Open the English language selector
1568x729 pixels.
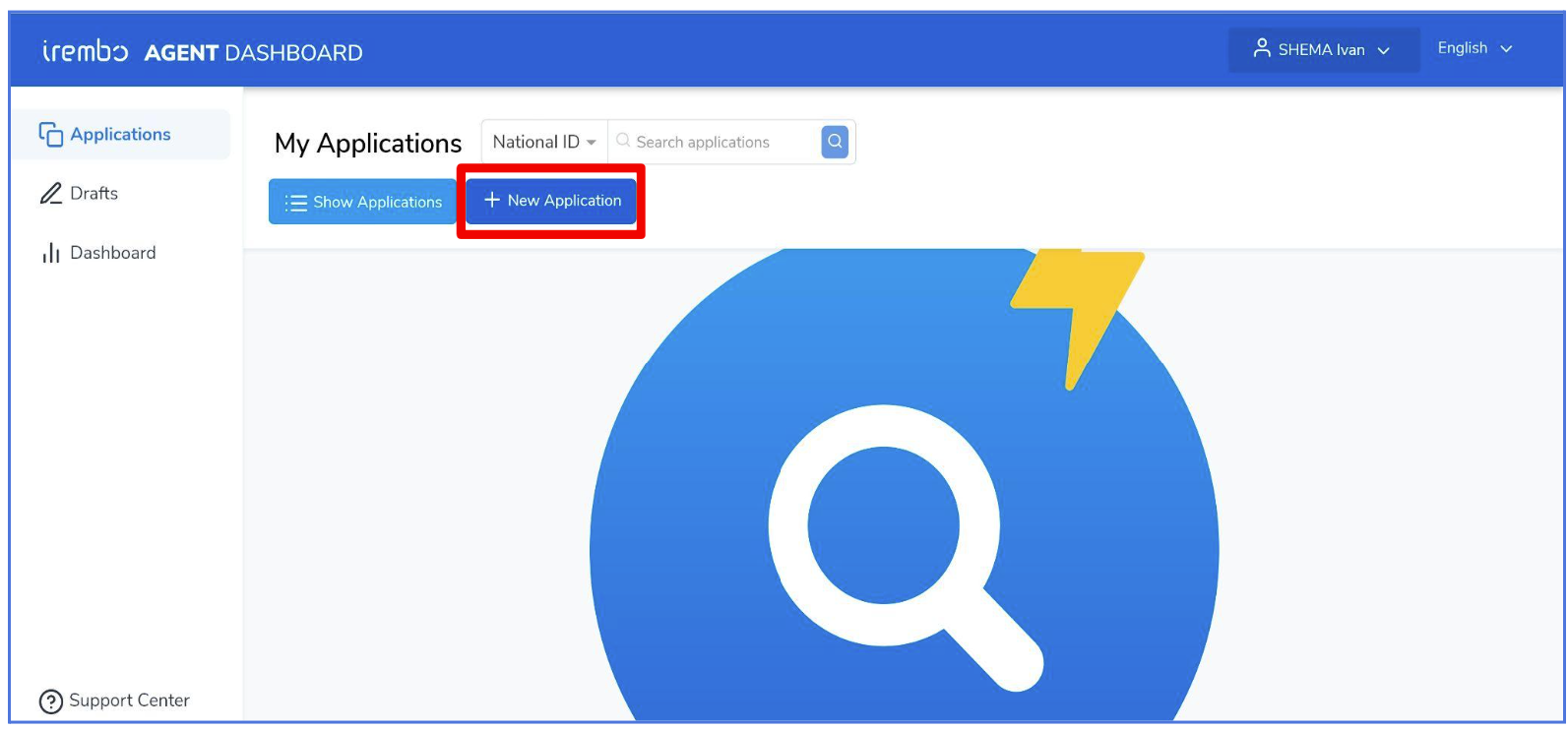(1474, 48)
